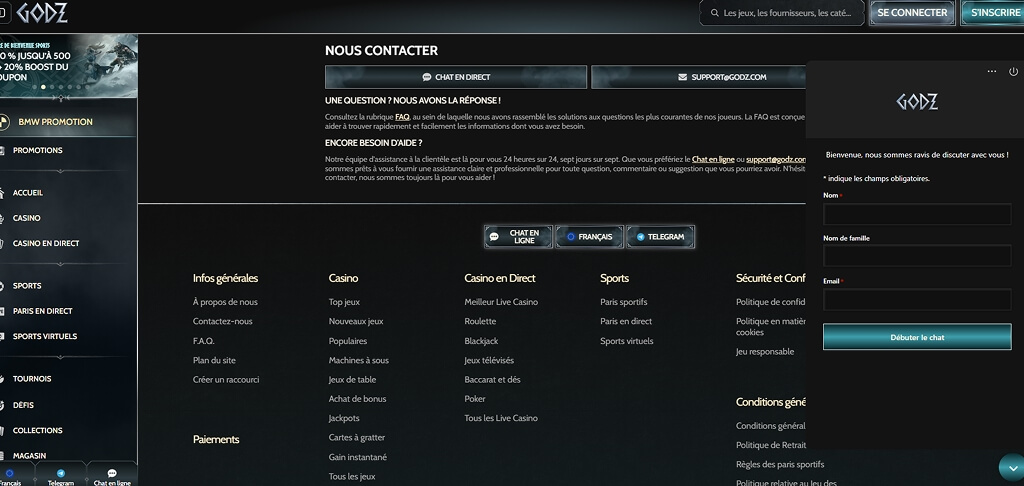Click Magasin icon in sidebar

click(x=2, y=456)
